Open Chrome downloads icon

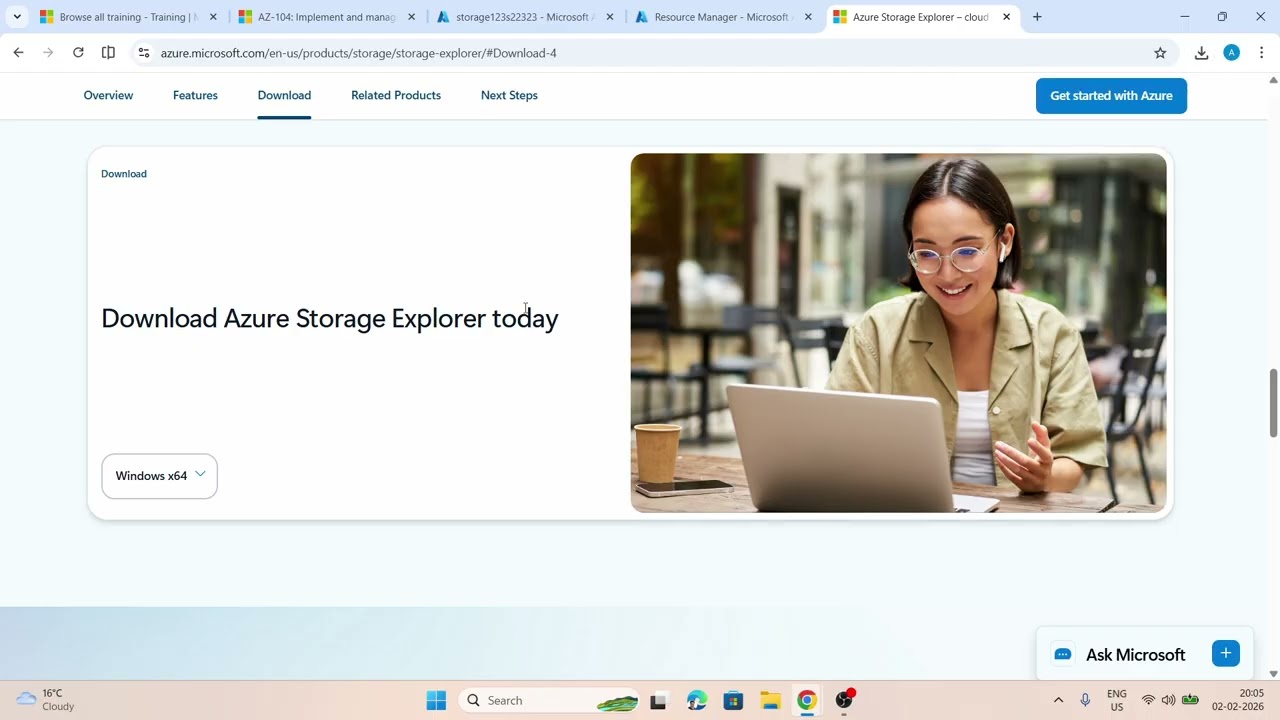click(1202, 53)
